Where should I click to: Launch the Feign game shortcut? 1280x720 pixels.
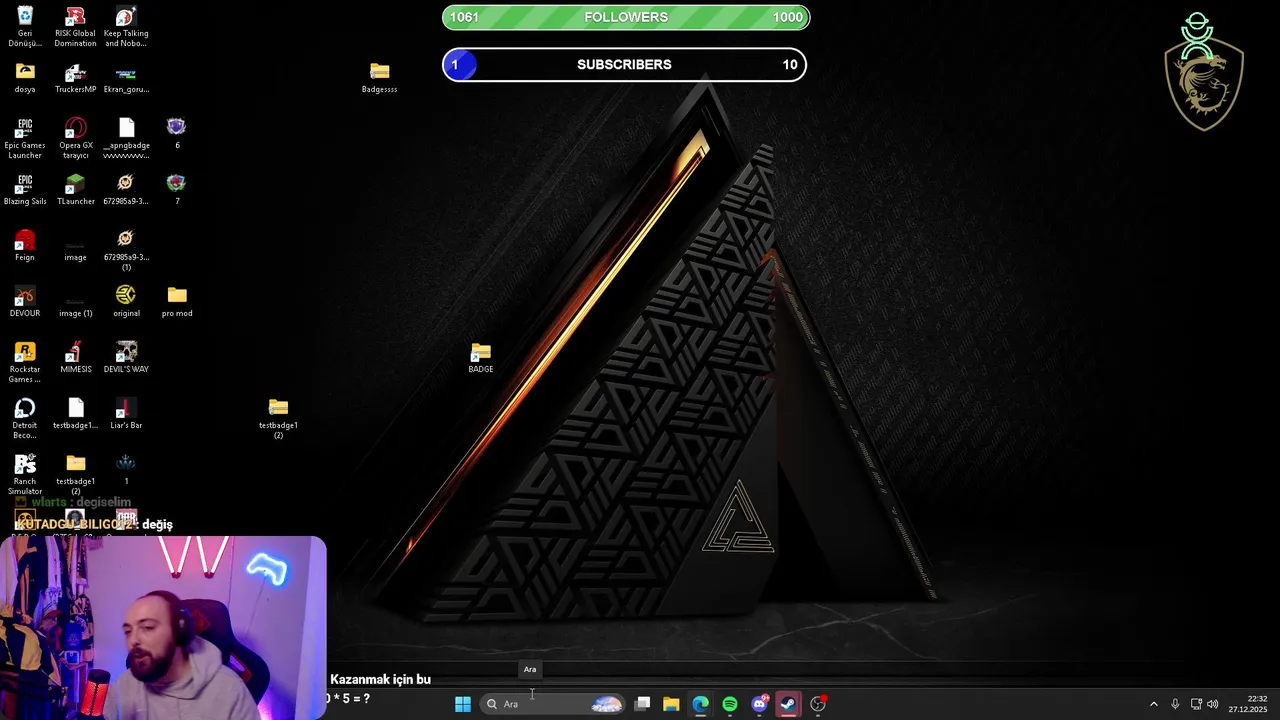(x=25, y=246)
